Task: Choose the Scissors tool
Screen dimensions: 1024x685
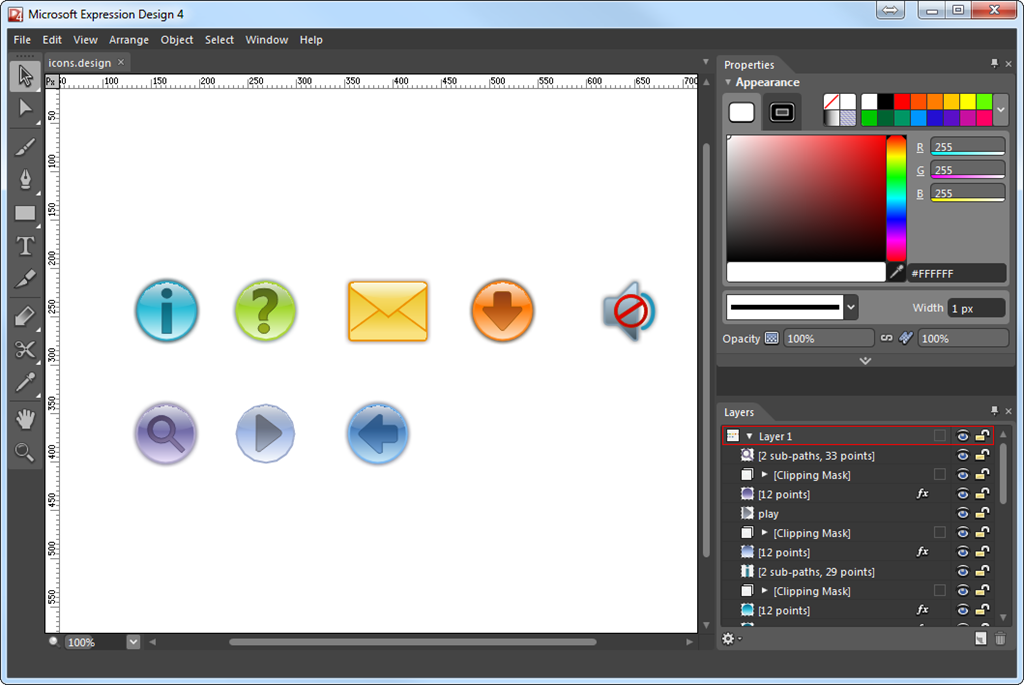Action: click(25, 350)
